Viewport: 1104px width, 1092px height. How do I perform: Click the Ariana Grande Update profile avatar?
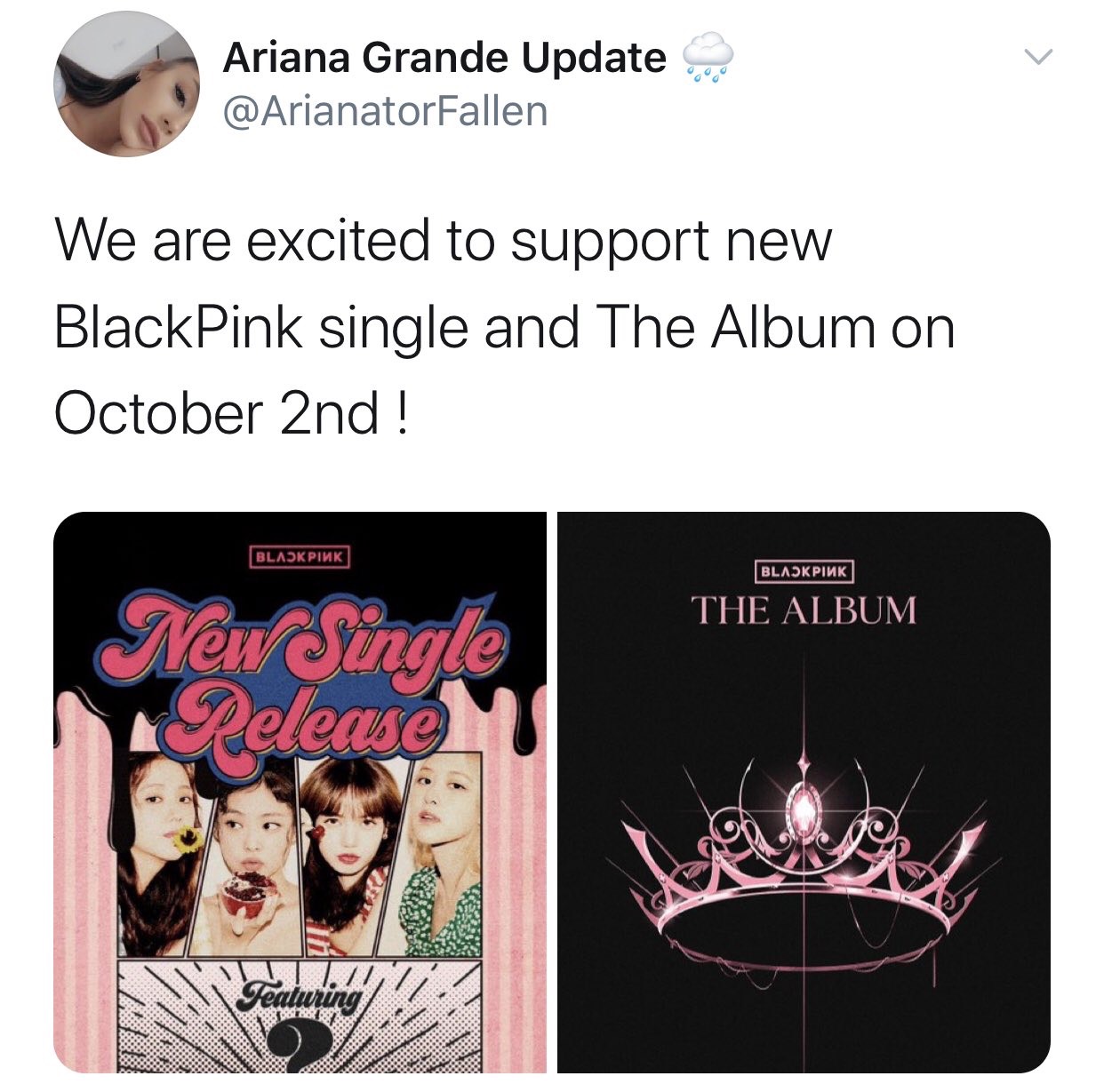[127, 84]
